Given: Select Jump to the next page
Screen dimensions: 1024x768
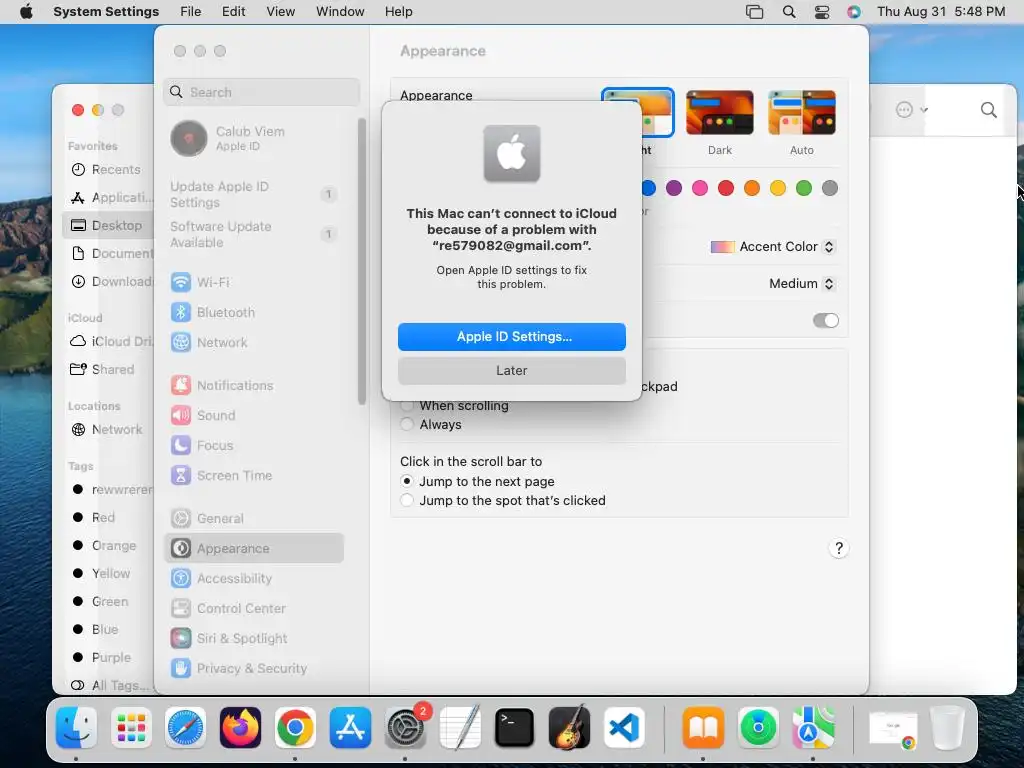Looking at the screenshot, I should tap(407, 481).
